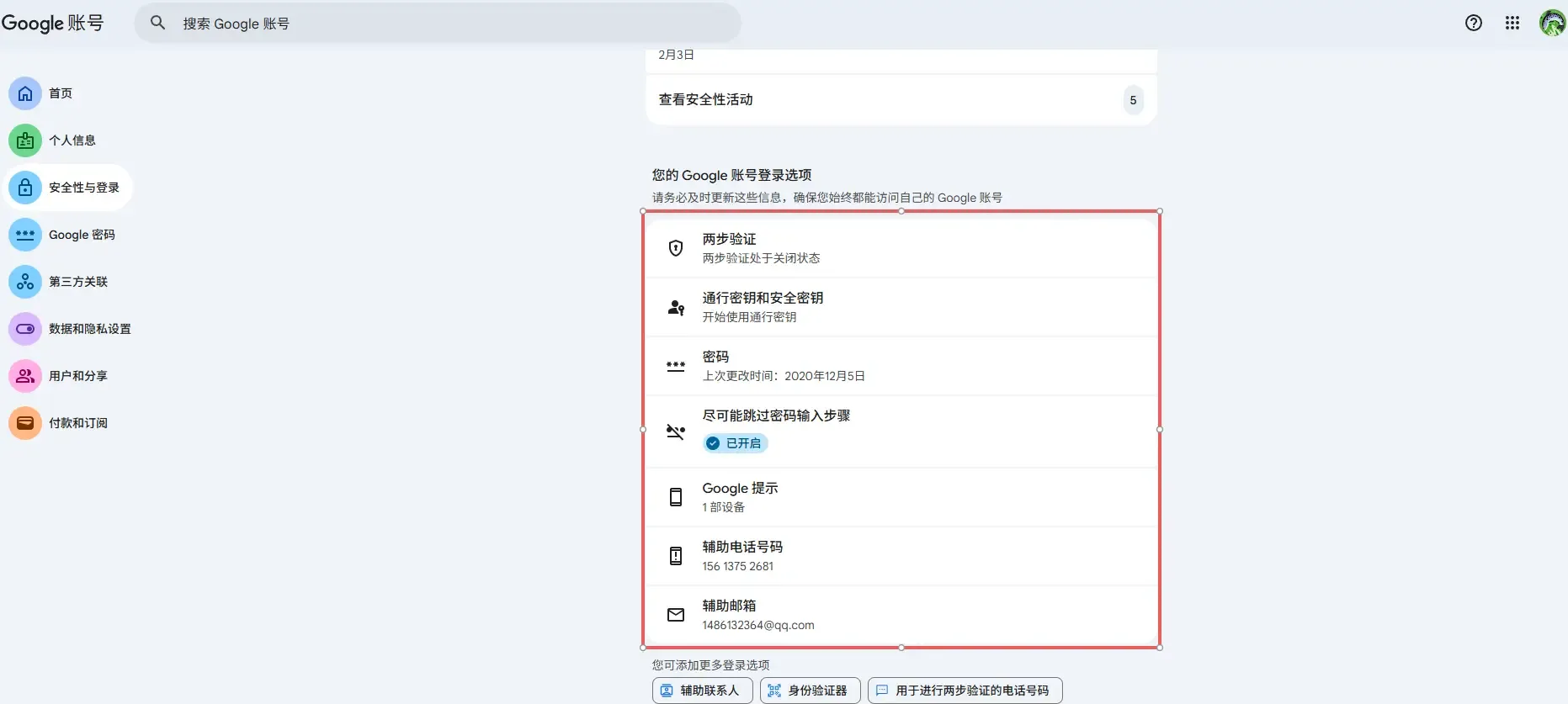This screenshot has width=1568, height=704.
Task: Click the 用户和分享 people icon
Action: point(25,376)
